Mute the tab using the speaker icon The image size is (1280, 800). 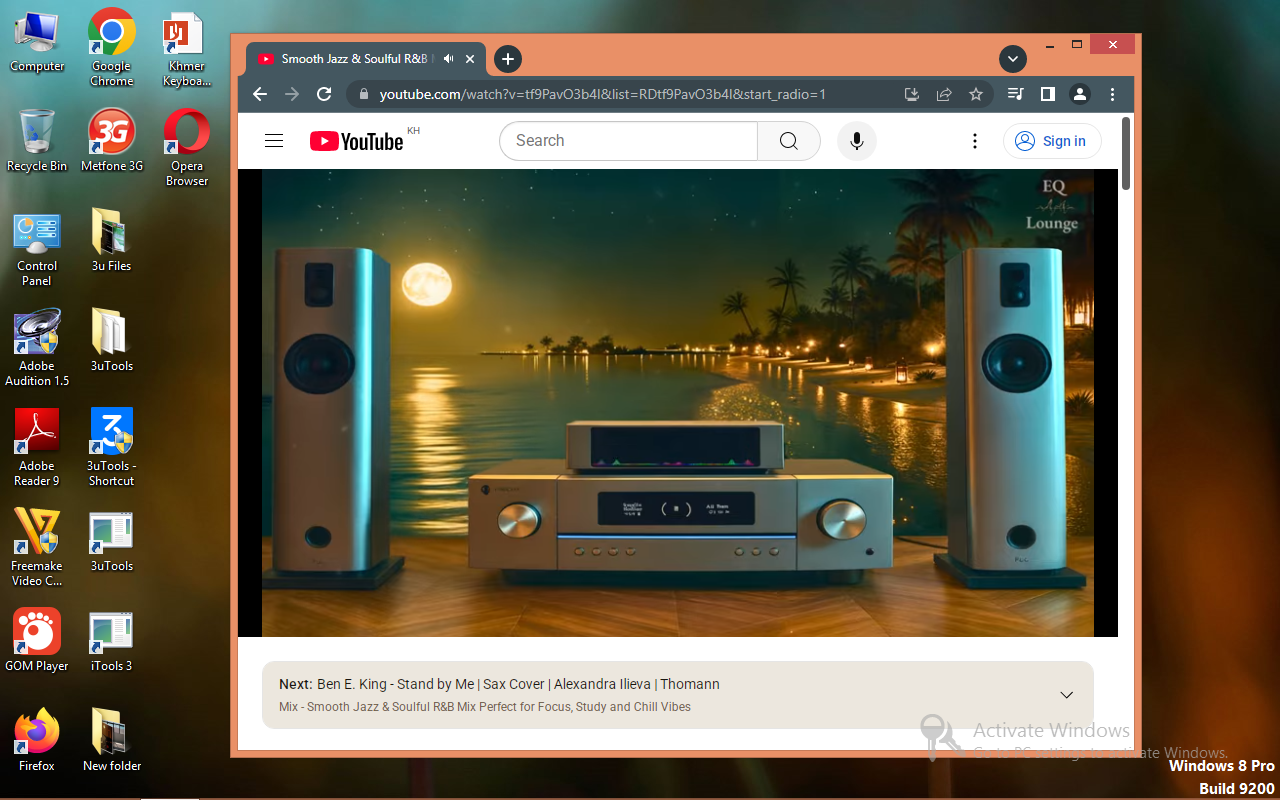(449, 59)
